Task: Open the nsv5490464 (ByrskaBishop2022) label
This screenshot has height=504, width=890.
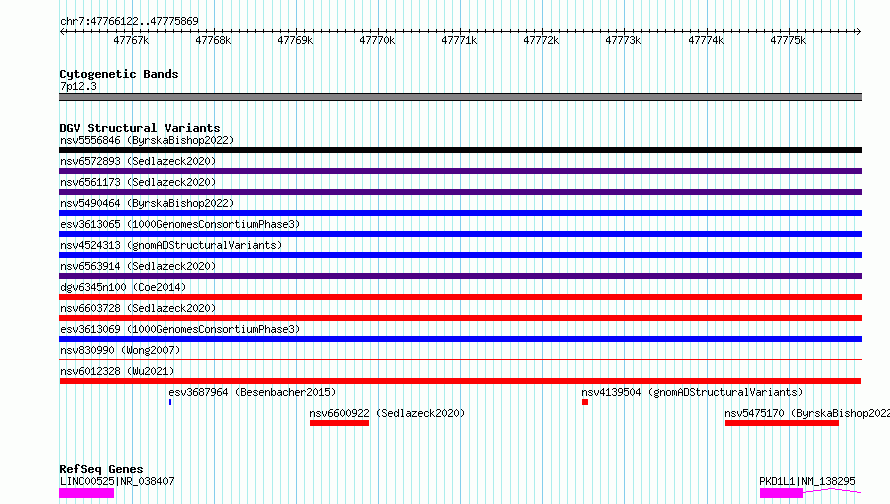Action: pos(147,203)
